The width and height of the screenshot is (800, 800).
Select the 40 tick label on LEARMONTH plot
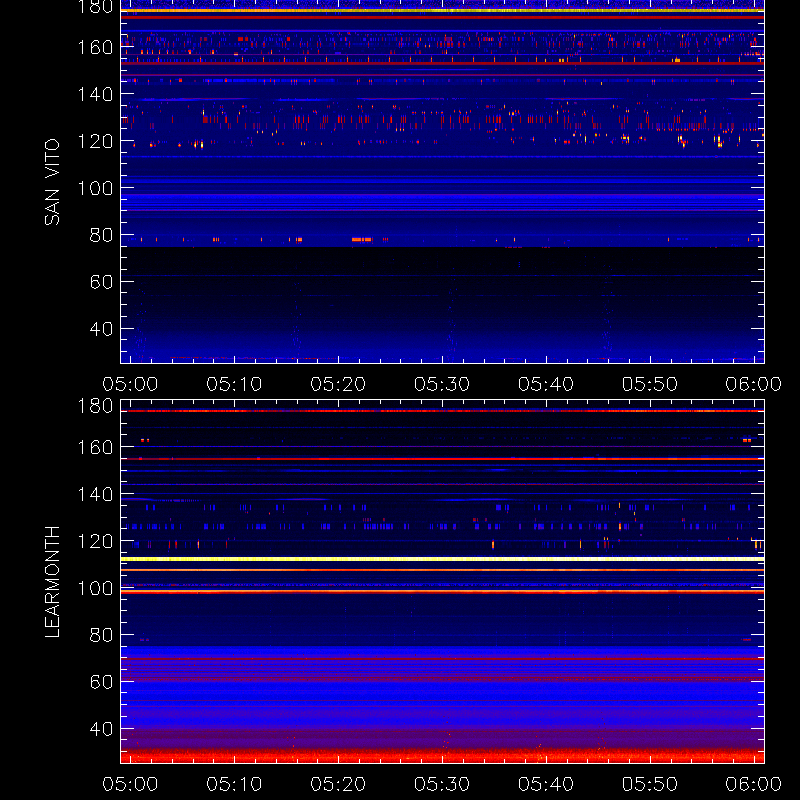click(101, 729)
